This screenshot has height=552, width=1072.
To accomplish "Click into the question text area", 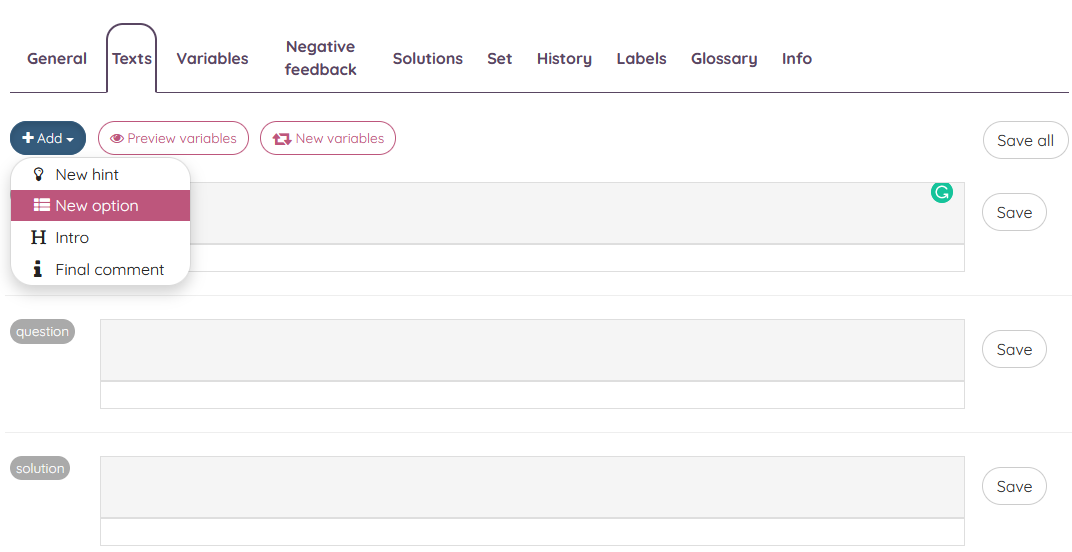I will 532,350.
